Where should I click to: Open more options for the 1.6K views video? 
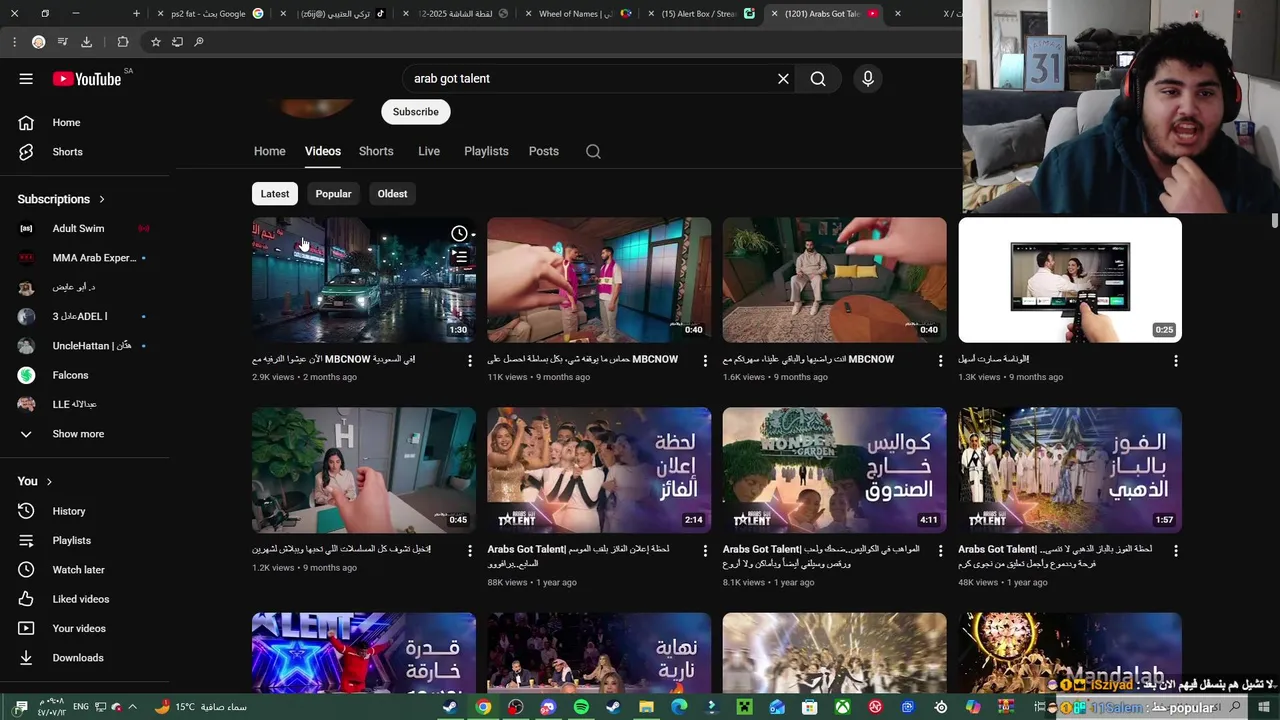pos(940,360)
